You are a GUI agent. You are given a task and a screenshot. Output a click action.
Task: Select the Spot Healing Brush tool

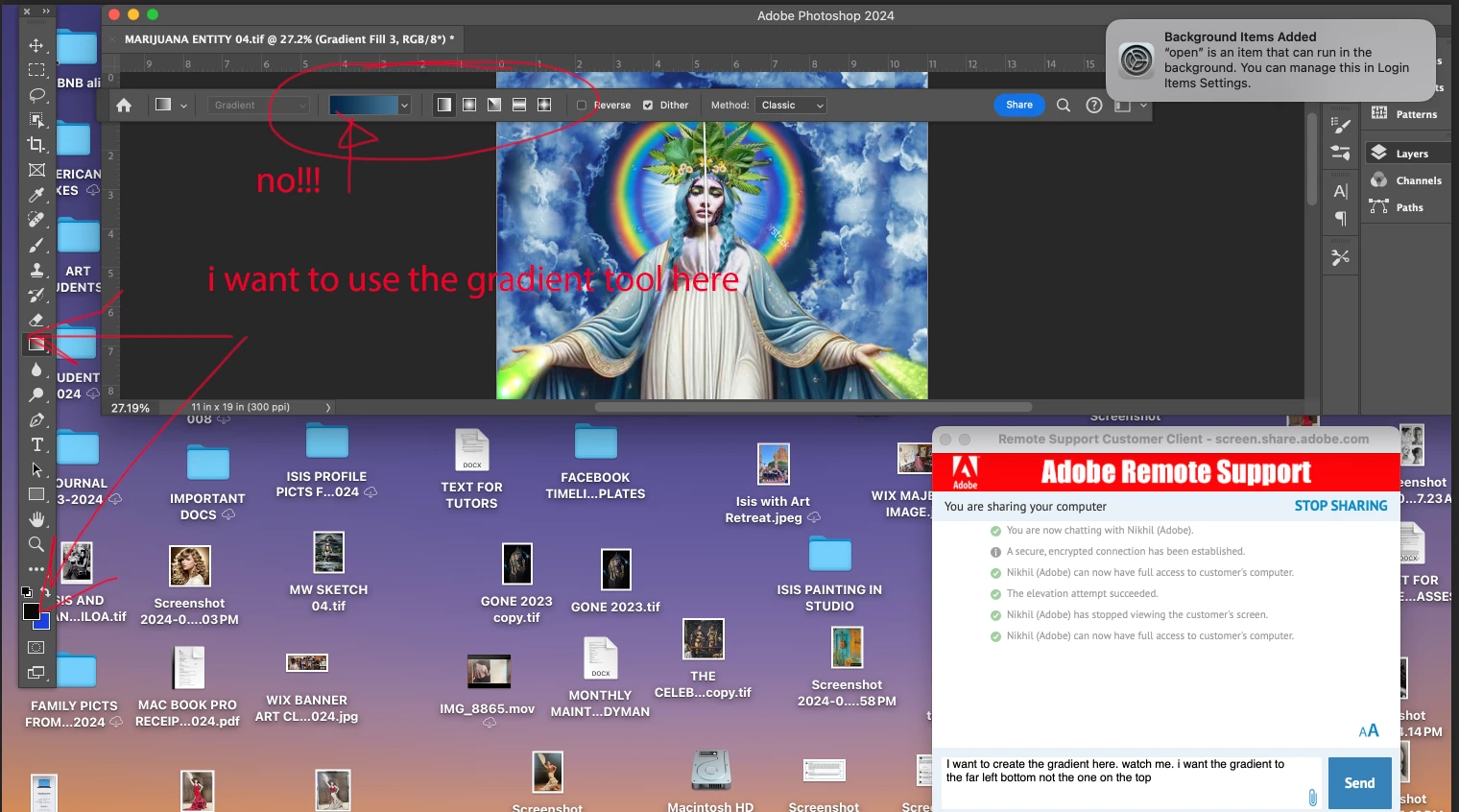point(36,220)
